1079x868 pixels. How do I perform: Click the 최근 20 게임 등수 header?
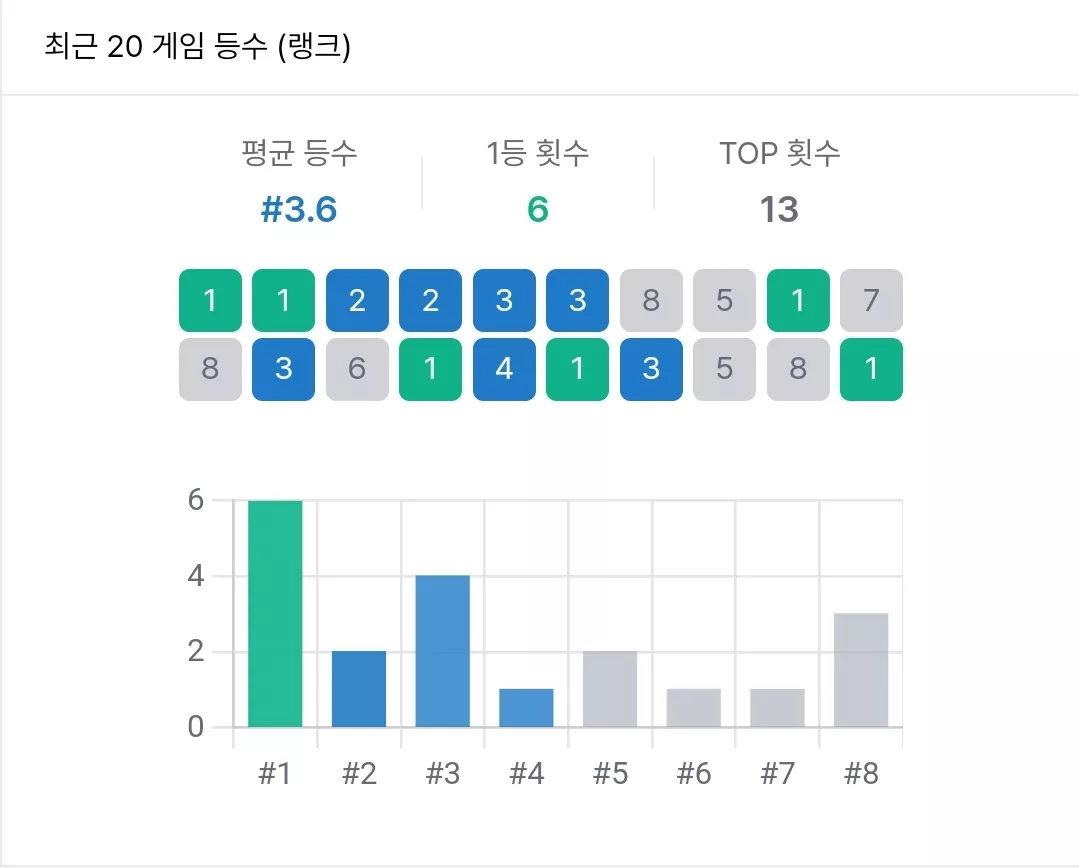[197, 47]
